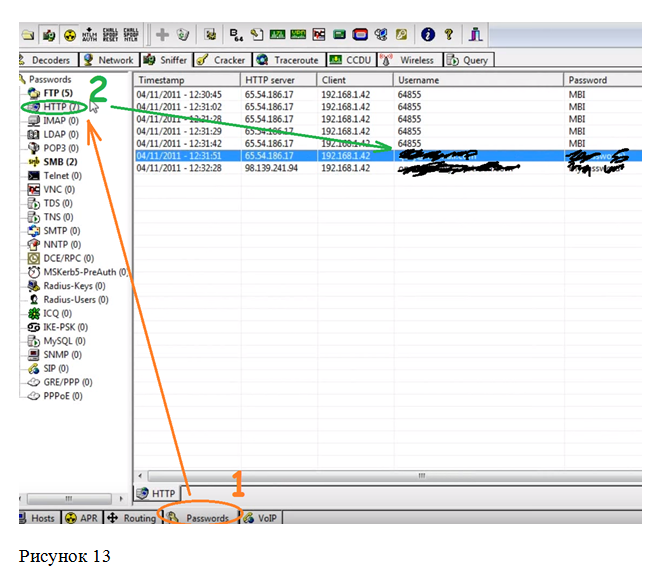Click the plus Add to list icon

pos(162,35)
